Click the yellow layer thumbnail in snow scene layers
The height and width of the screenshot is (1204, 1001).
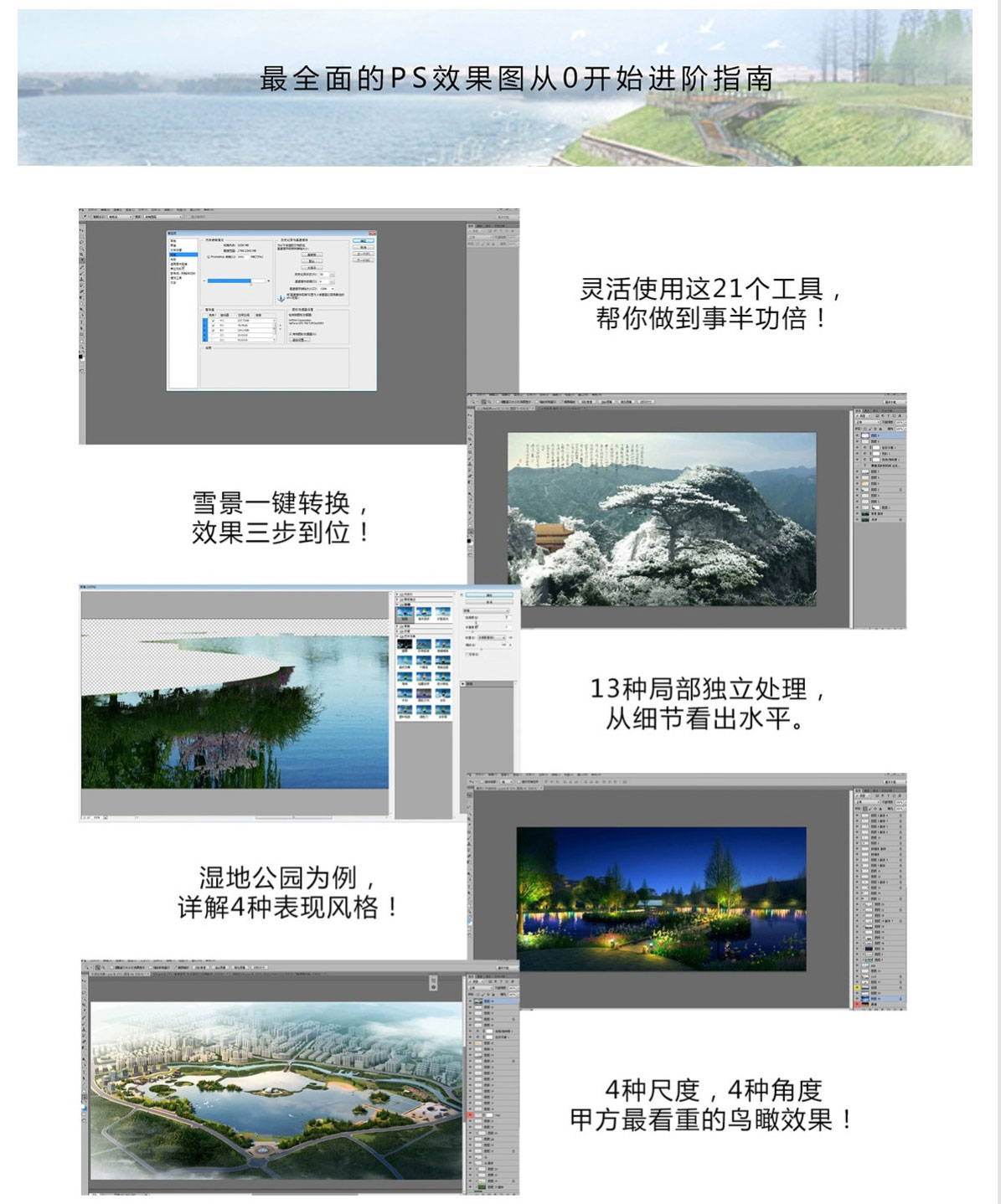point(865,483)
